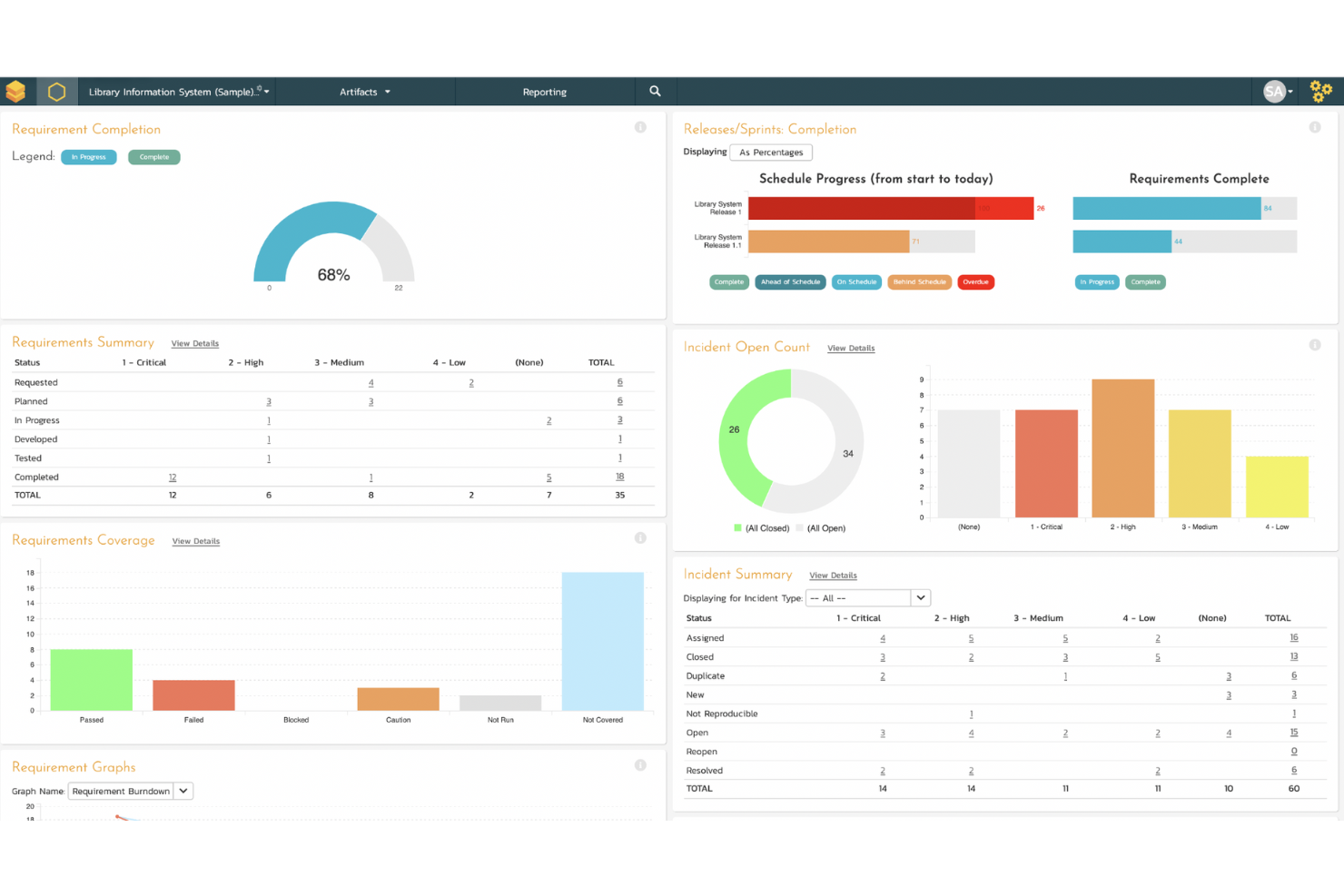Click the Overdue legend badge
This screenshot has width=1344, height=896.
coord(975,282)
